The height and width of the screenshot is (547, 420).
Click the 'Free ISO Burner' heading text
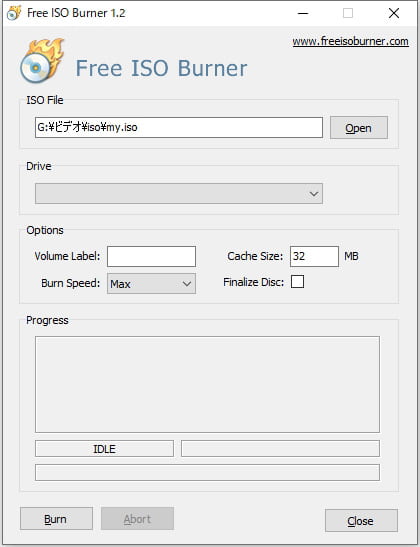click(162, 68)
